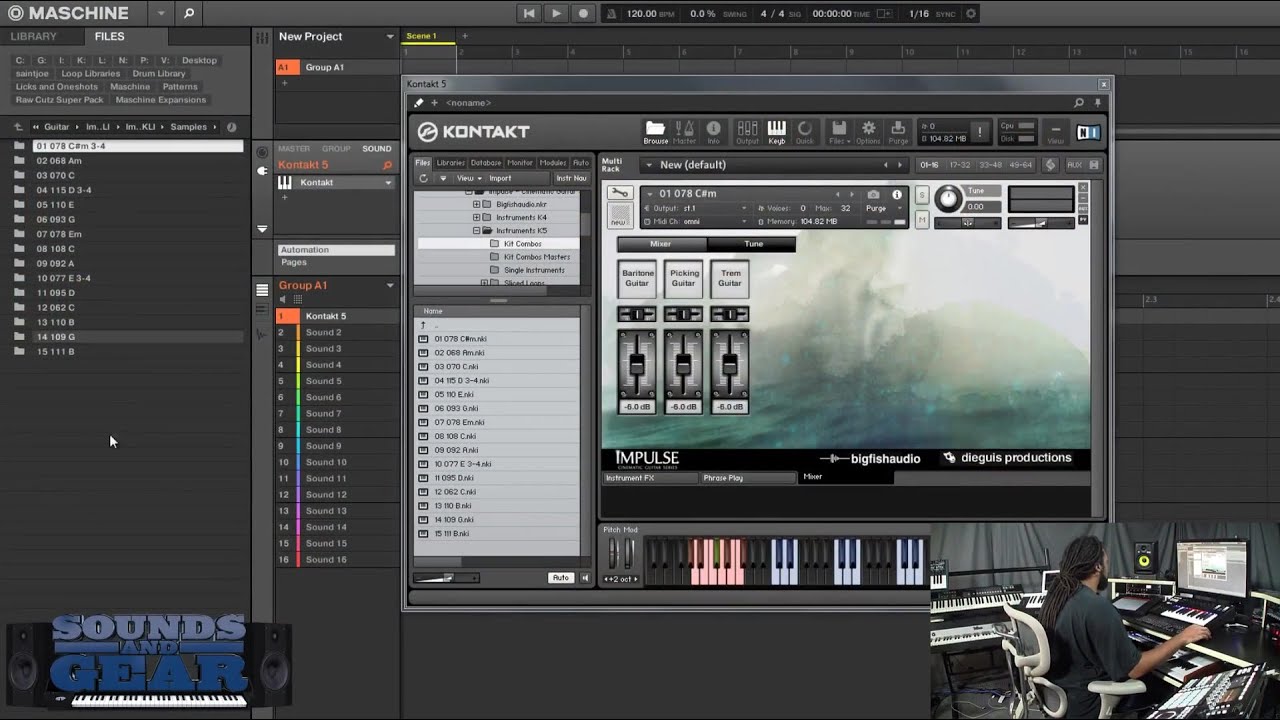The width and height of the screenshot is (1280, 720).
Task: Click the NI logo in Kontakt
Action: [1088, 132]
